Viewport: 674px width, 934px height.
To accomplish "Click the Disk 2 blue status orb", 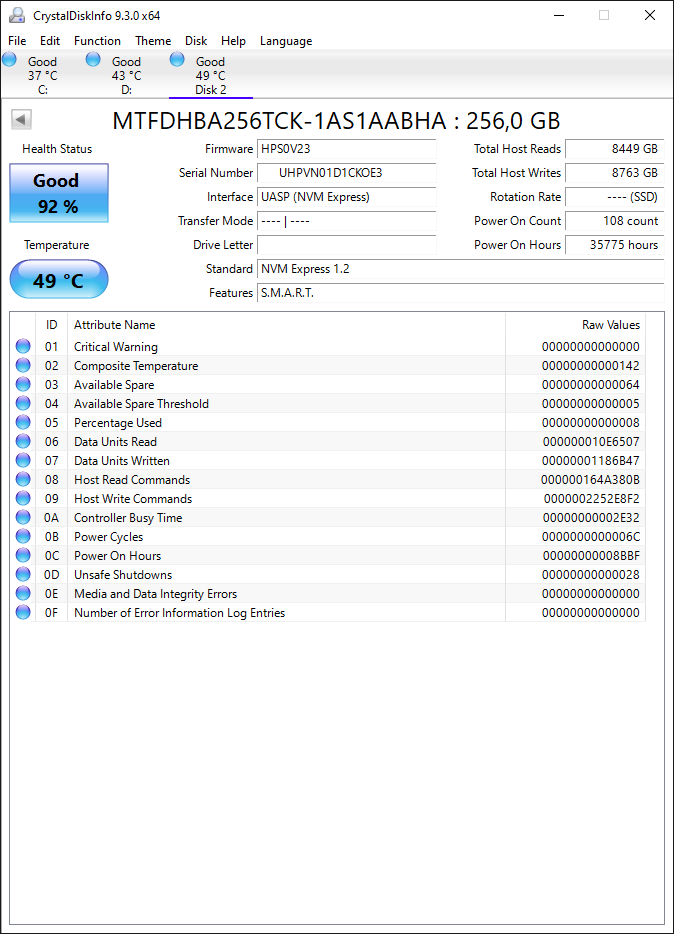I will (177, 59).
